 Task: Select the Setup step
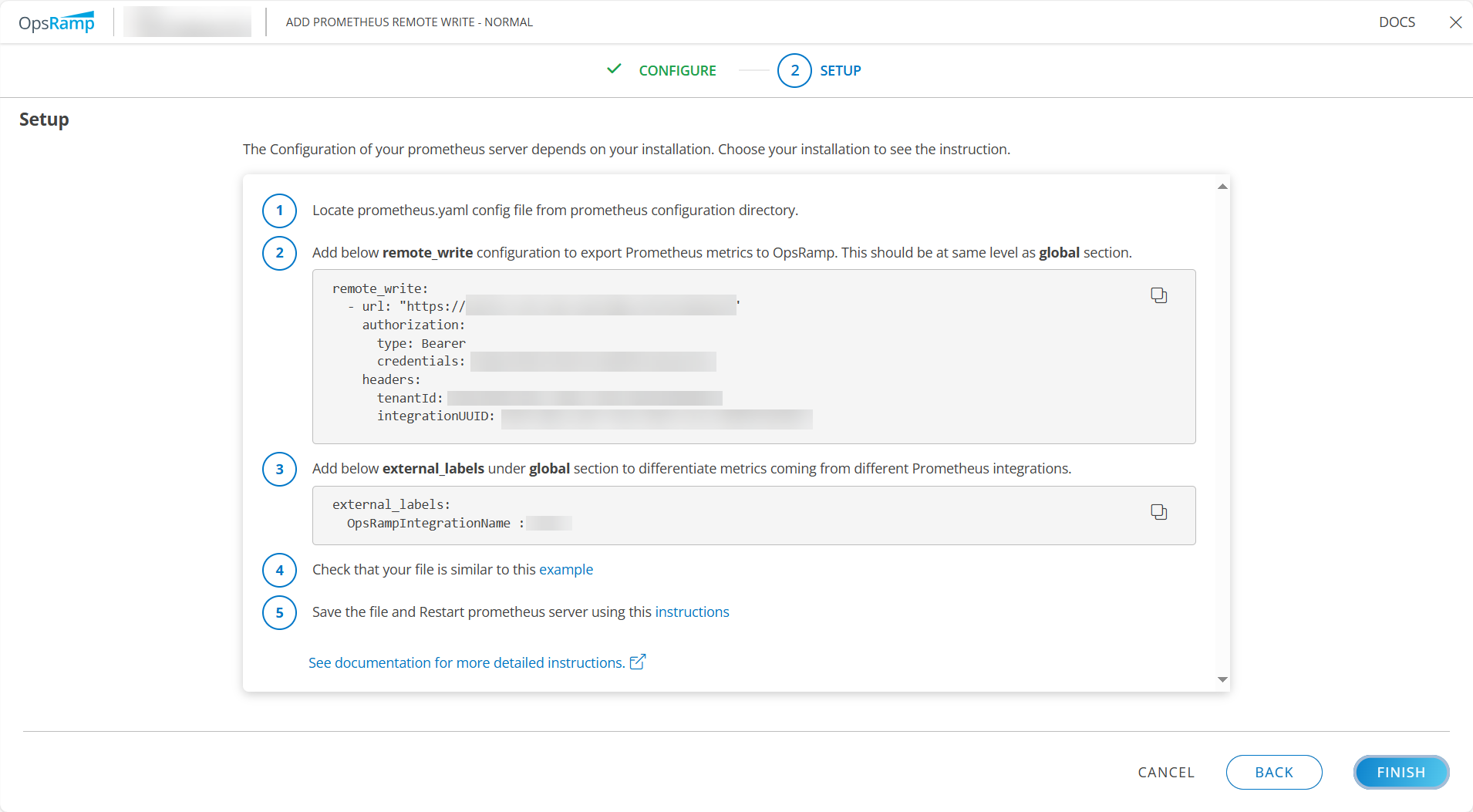tap(840, 70)
